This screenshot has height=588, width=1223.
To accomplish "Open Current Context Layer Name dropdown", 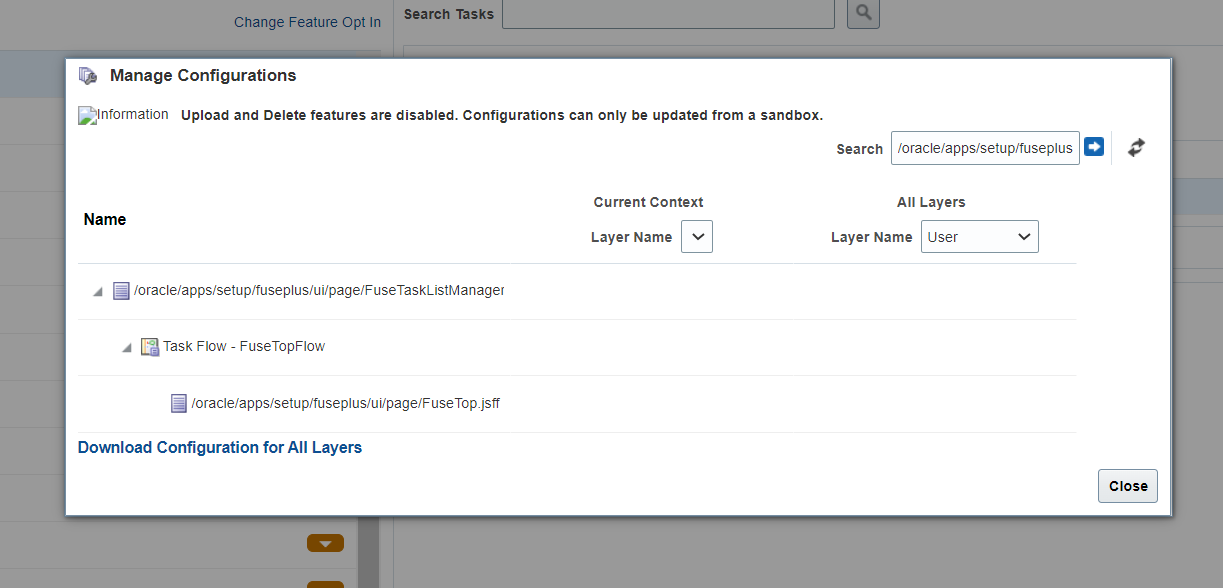I will 697,237.
